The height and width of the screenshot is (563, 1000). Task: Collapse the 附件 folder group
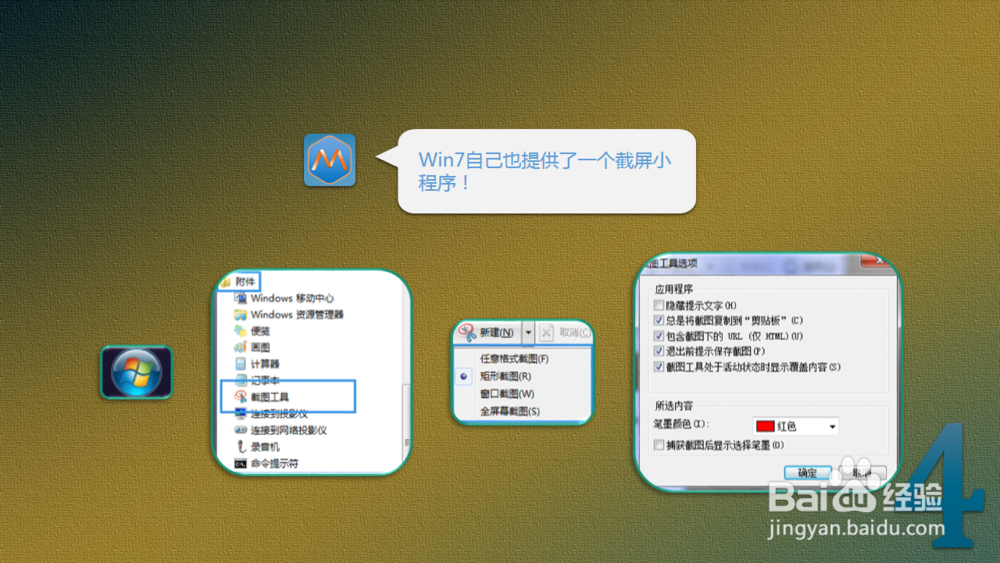tap(240, 281)
